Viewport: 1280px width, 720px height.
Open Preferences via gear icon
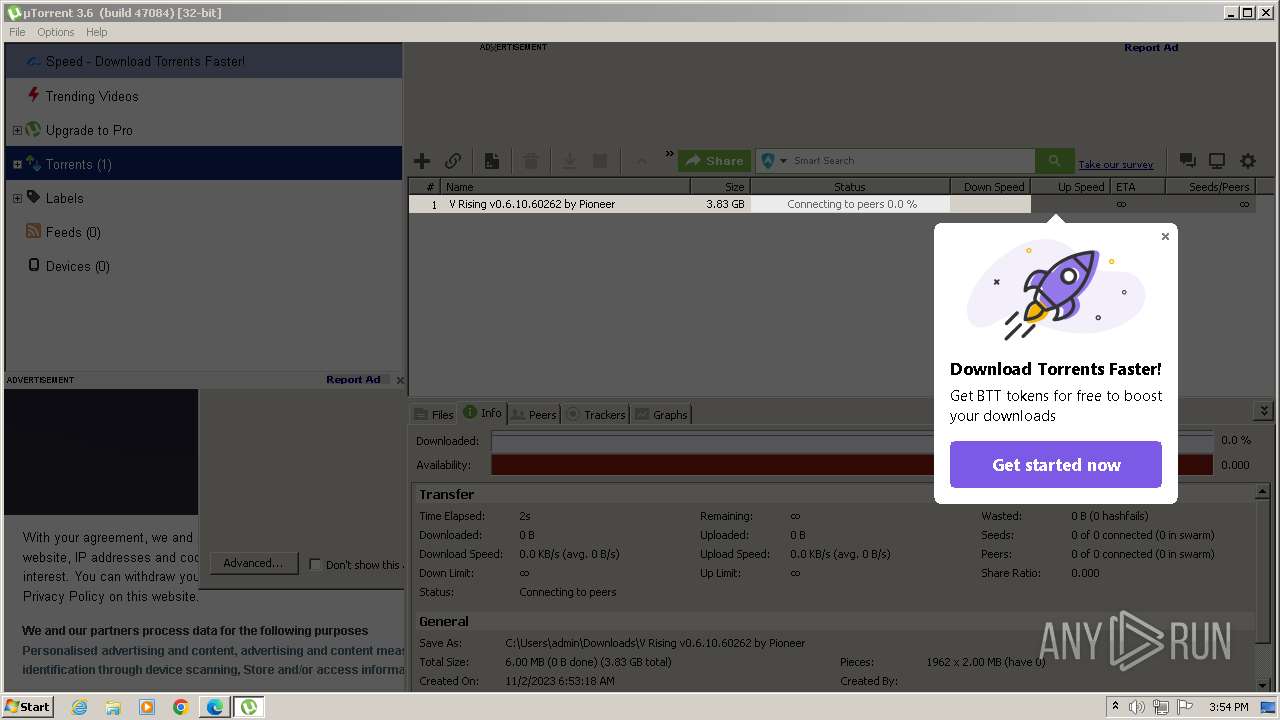tap(1248, 161)
